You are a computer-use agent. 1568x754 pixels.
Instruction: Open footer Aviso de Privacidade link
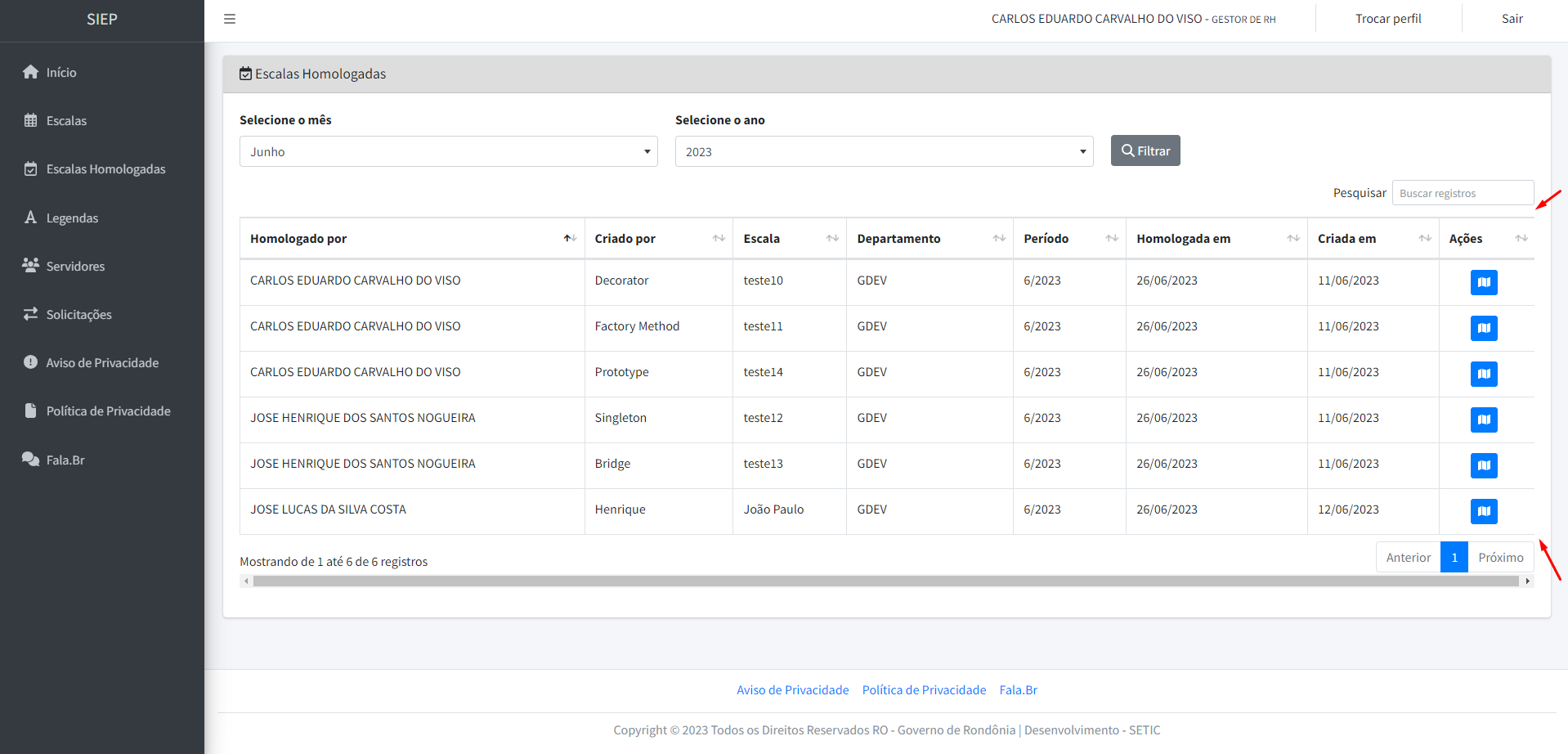tap(792, 689)
